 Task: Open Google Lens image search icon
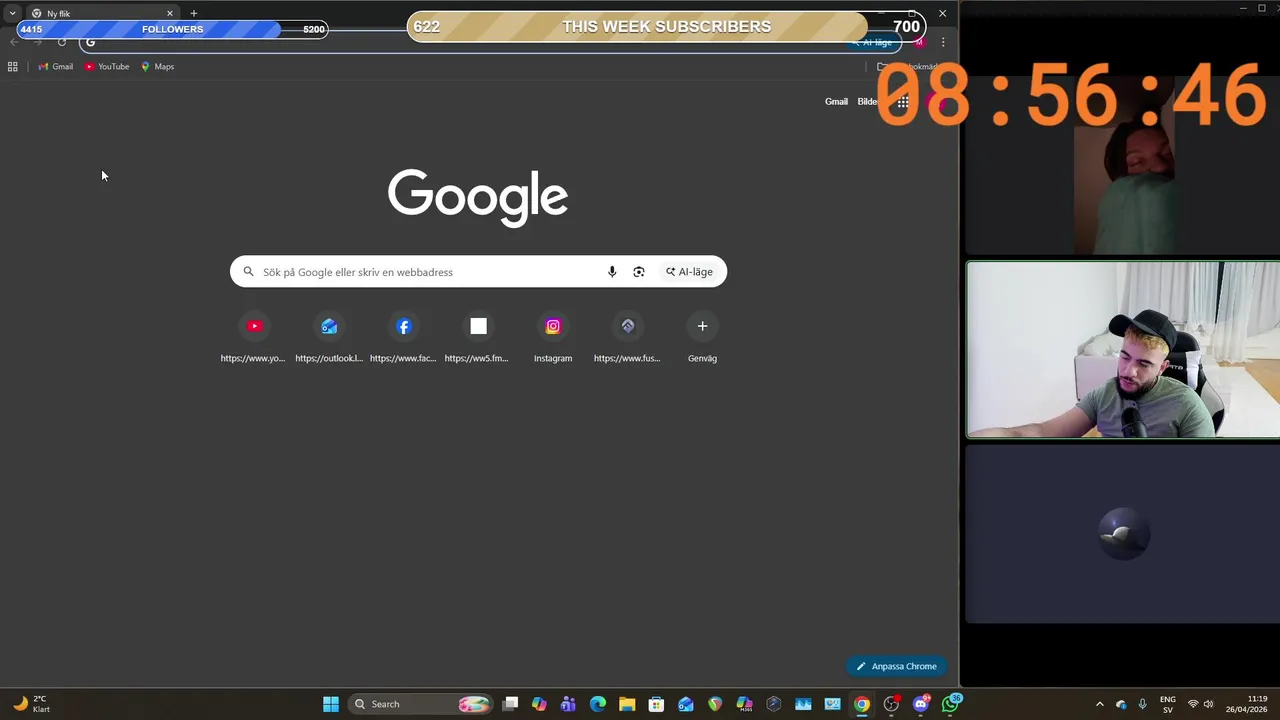(x=639, y=272)
